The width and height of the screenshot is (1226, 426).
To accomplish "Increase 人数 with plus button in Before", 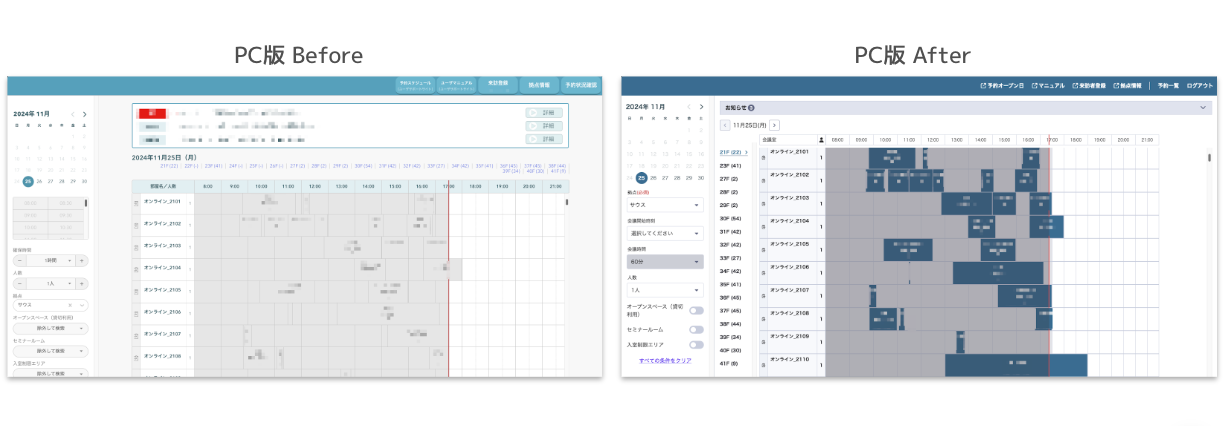I will tap(82, 284).
